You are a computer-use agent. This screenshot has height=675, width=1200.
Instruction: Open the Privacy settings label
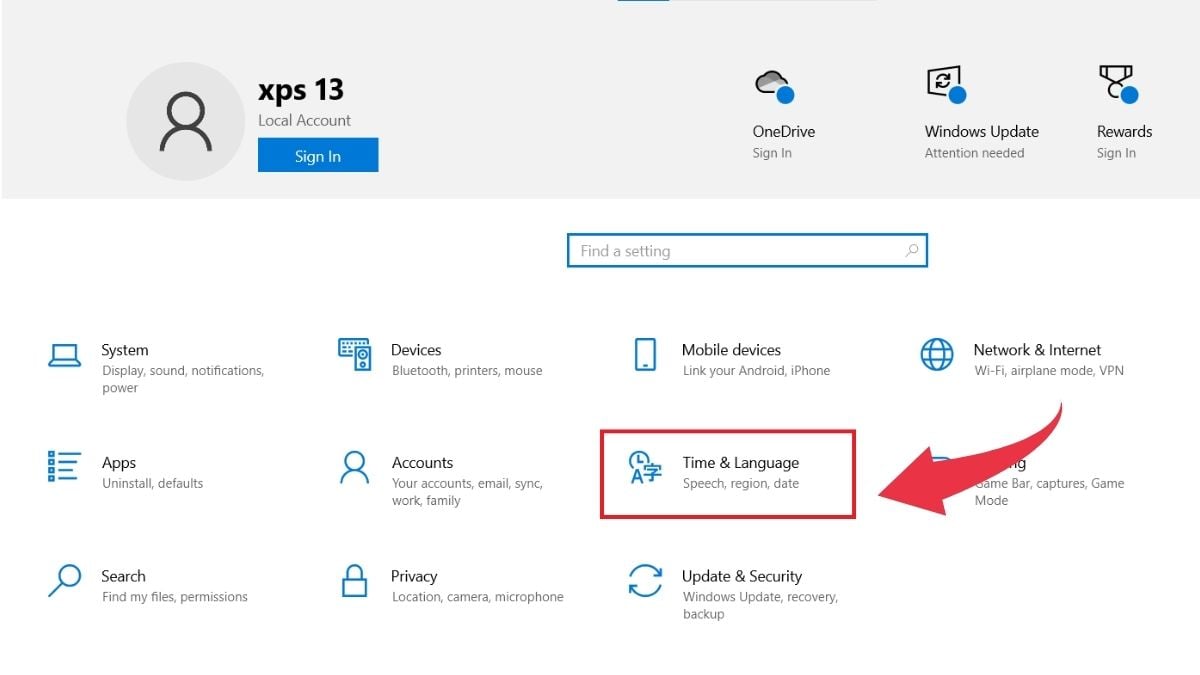click(x=414, y=576)
